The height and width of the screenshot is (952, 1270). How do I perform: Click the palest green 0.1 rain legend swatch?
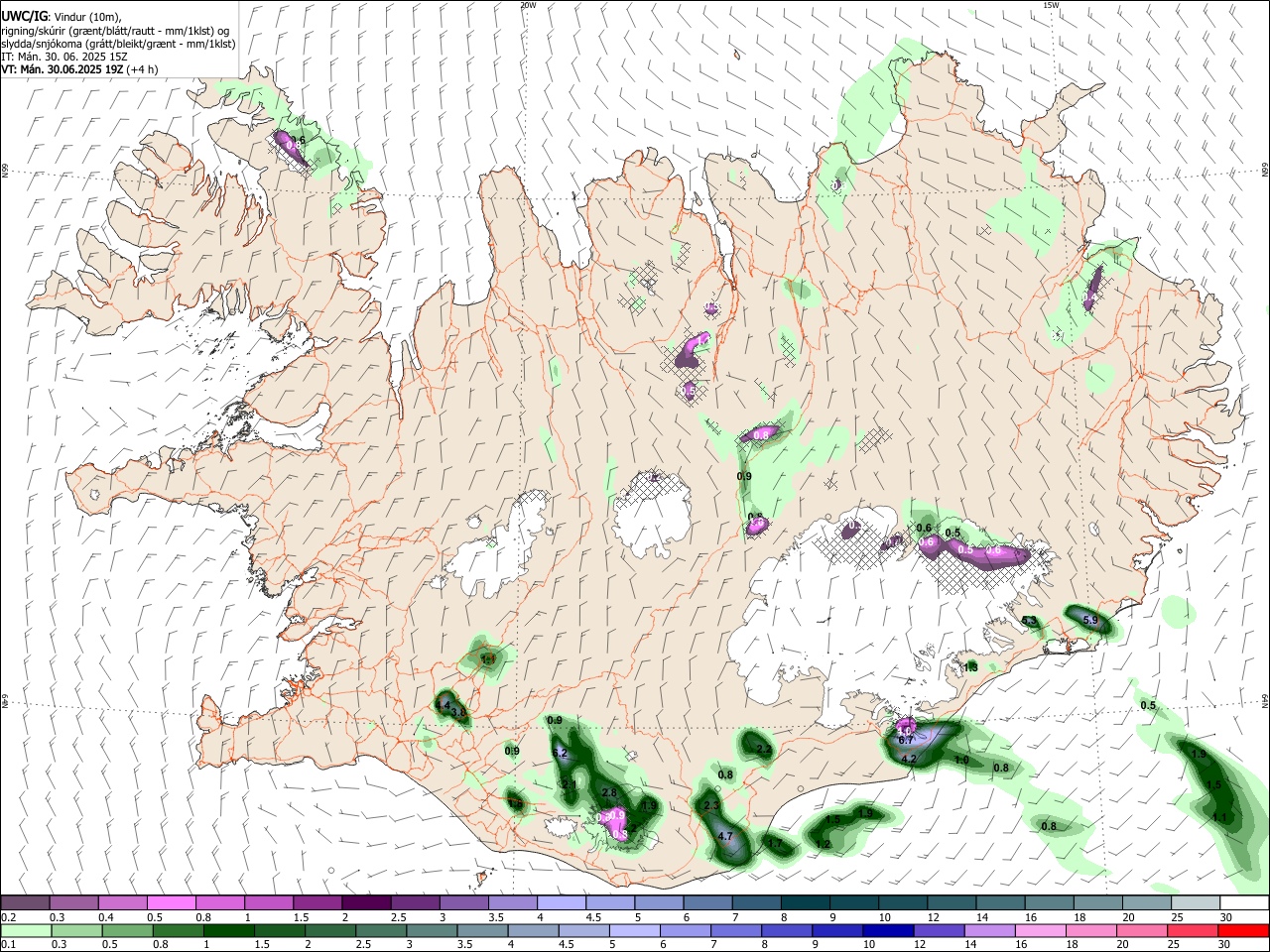(x=25, y=930)
